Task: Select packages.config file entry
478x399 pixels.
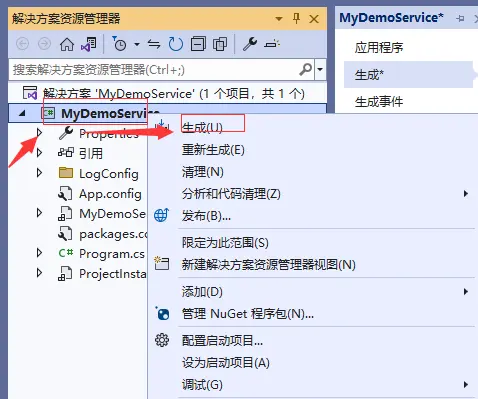Action: click(x=113, y=234)
